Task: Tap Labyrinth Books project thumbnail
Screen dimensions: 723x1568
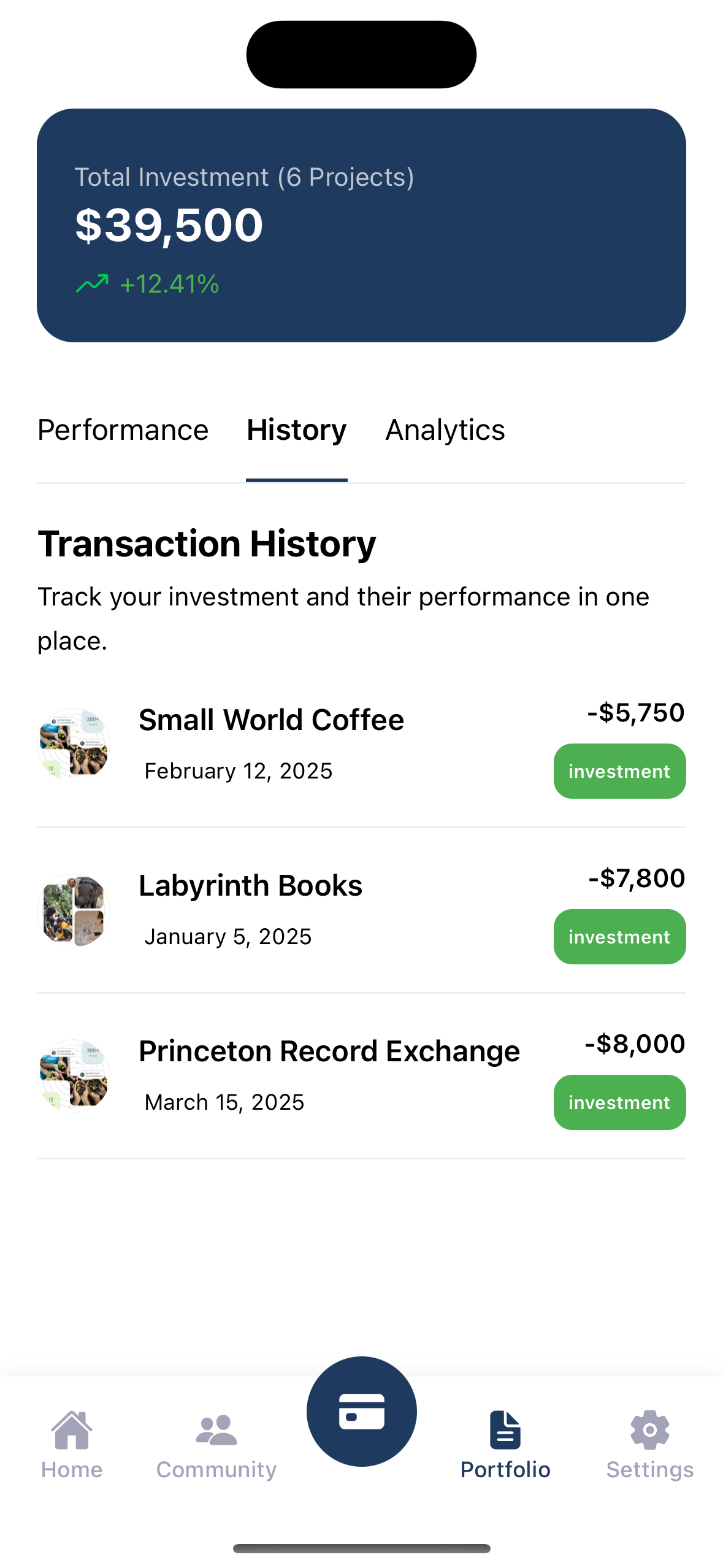Action: (74, 910)
